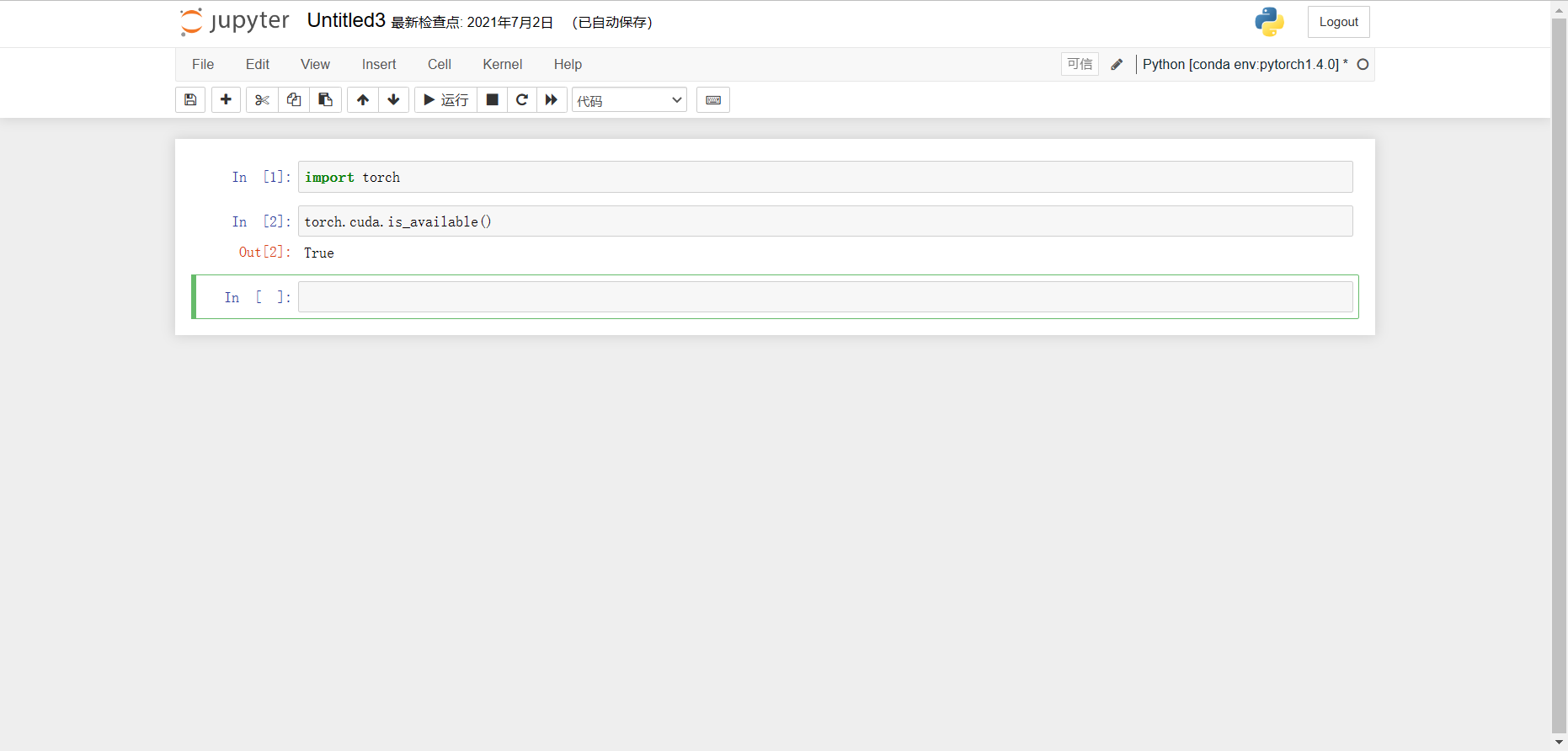Click the kernel idle indicator circle
1568x751 pixels.
tap(1363, 65)
